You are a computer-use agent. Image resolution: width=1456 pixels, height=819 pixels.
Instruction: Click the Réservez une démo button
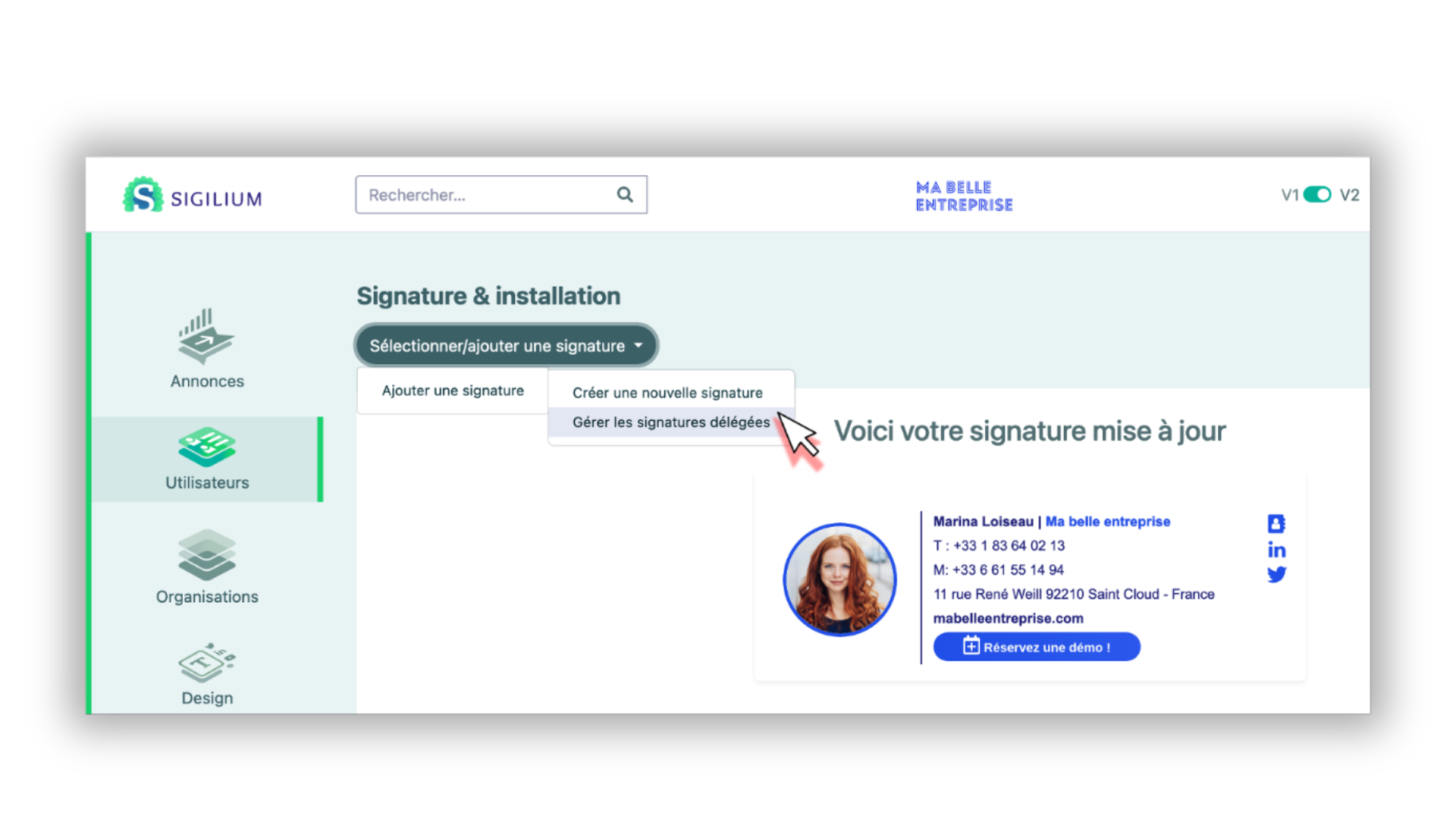tap(1037, 647)
